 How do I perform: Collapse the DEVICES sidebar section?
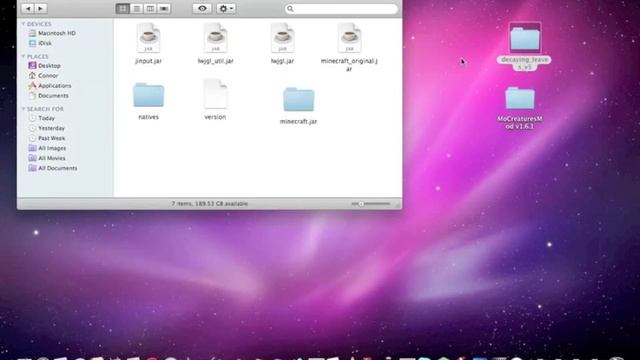(23, 24)
